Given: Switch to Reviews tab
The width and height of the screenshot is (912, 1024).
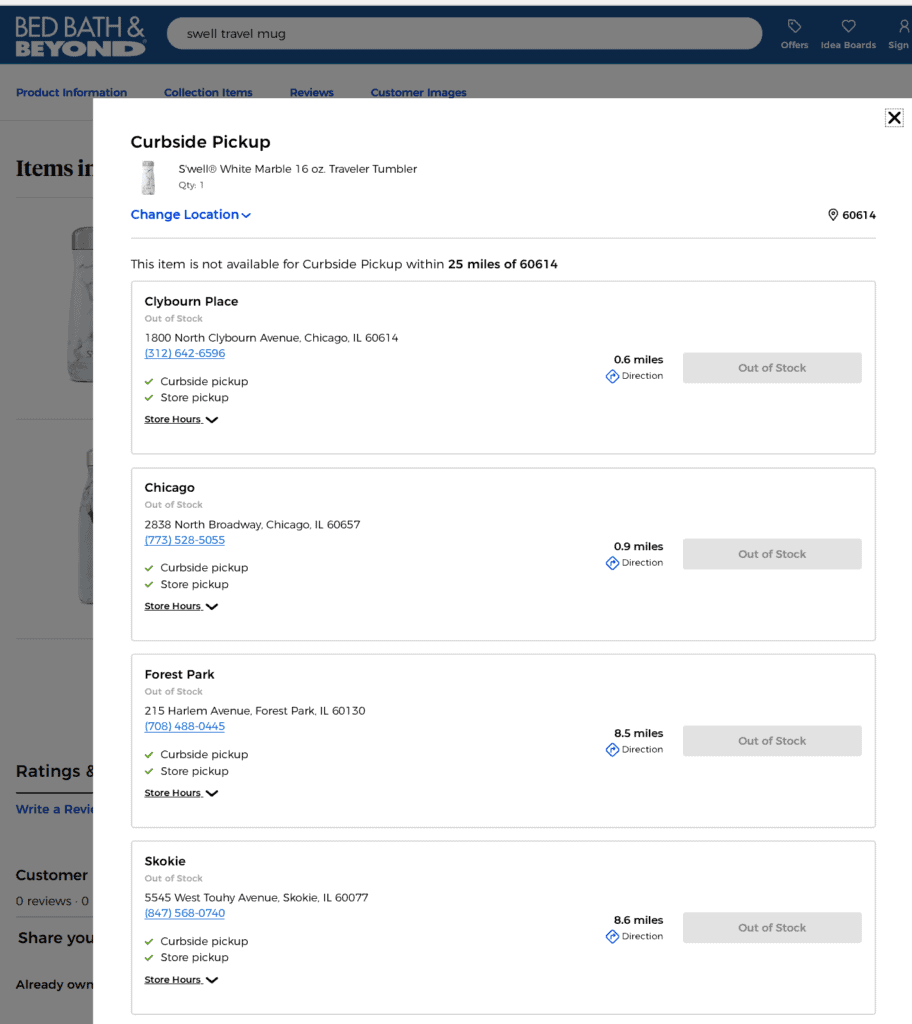Looking at the screenshot, I should [x=312, y=93].
